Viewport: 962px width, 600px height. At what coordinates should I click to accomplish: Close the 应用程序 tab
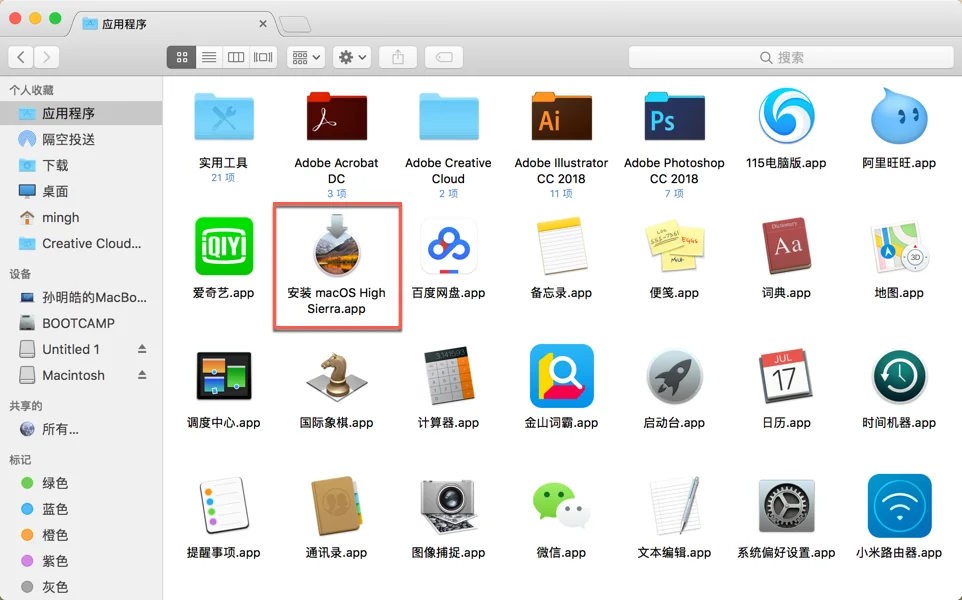click(263, 24)
